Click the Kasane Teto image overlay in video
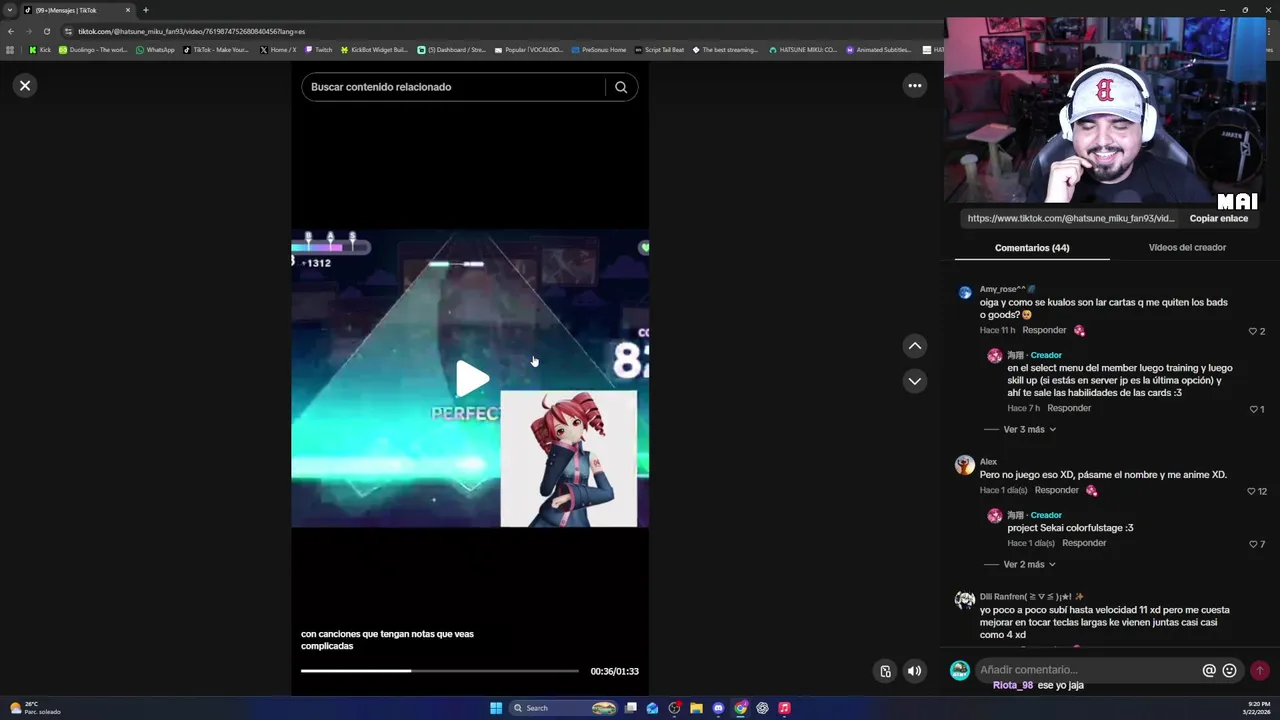Viewport: 1280px width, 720px height. (568, 459)
